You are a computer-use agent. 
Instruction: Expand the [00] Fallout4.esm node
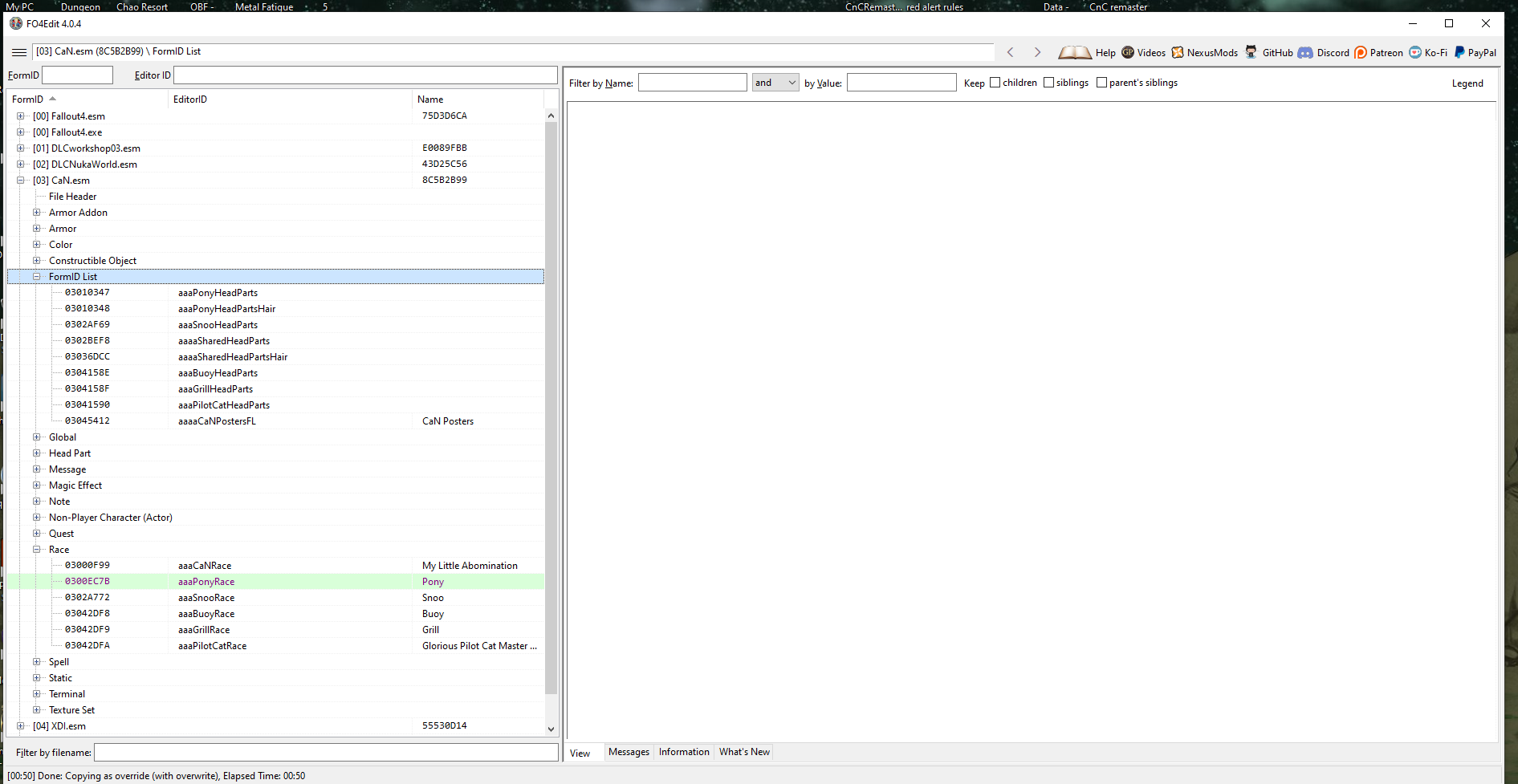pyautogui.click(x=20, y=116)
